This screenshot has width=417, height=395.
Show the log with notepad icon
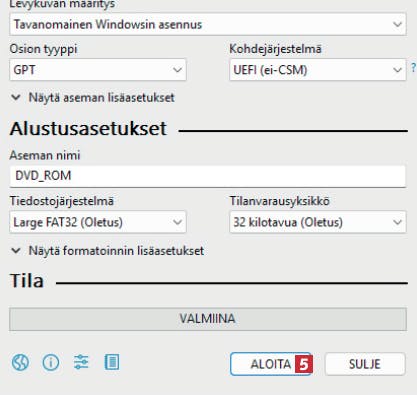pyautogui.click(x=111, y=362)
